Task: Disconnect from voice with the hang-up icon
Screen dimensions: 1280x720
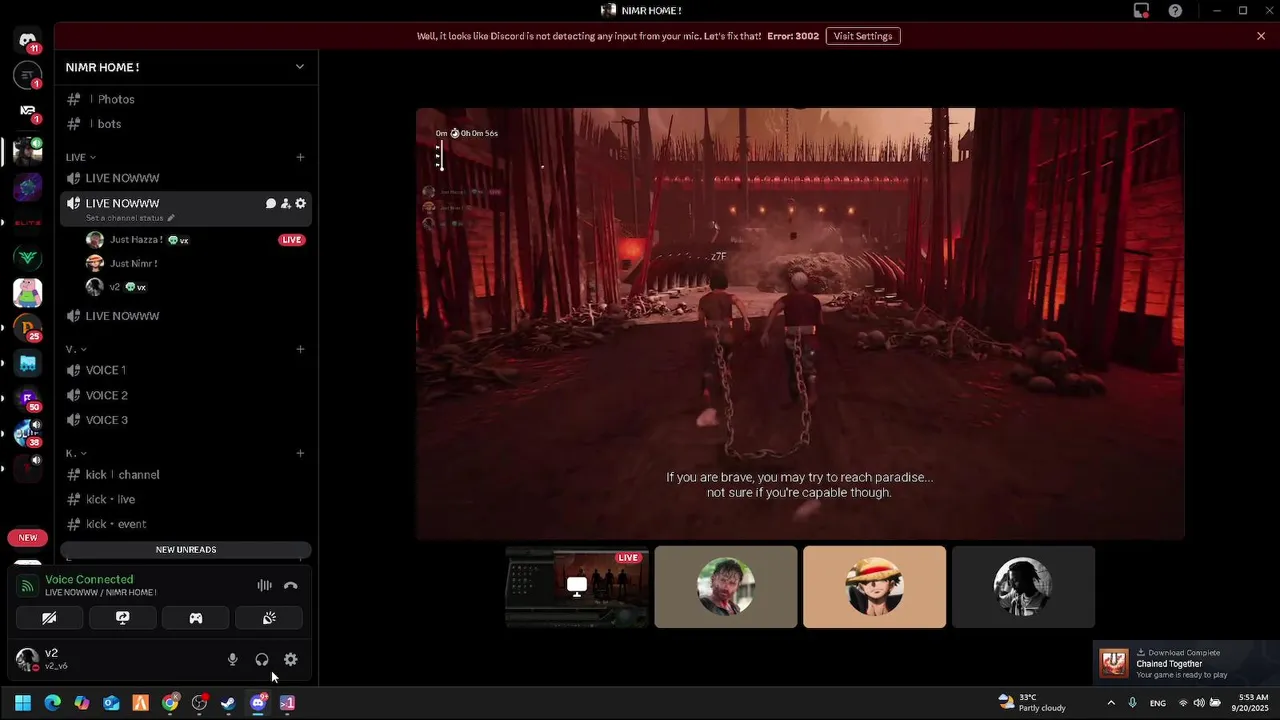Action: click(291, 585)
